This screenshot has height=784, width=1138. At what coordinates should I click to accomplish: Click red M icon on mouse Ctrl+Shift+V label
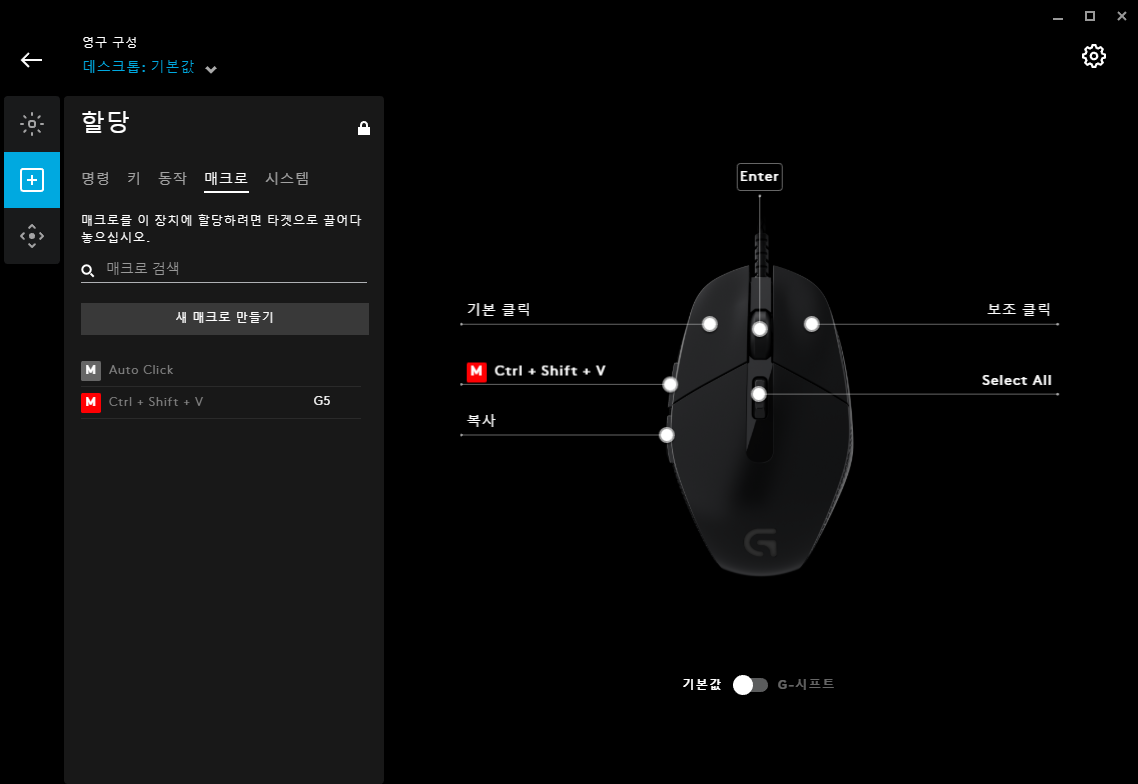[x=476, y=372]
